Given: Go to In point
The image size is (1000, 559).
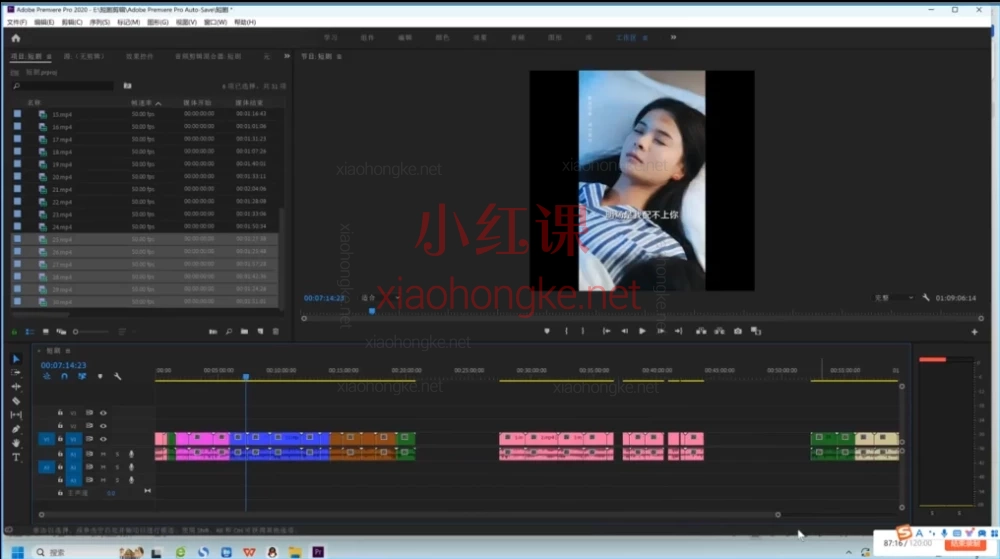Looking at the screenshot, I should click(607, 331).
